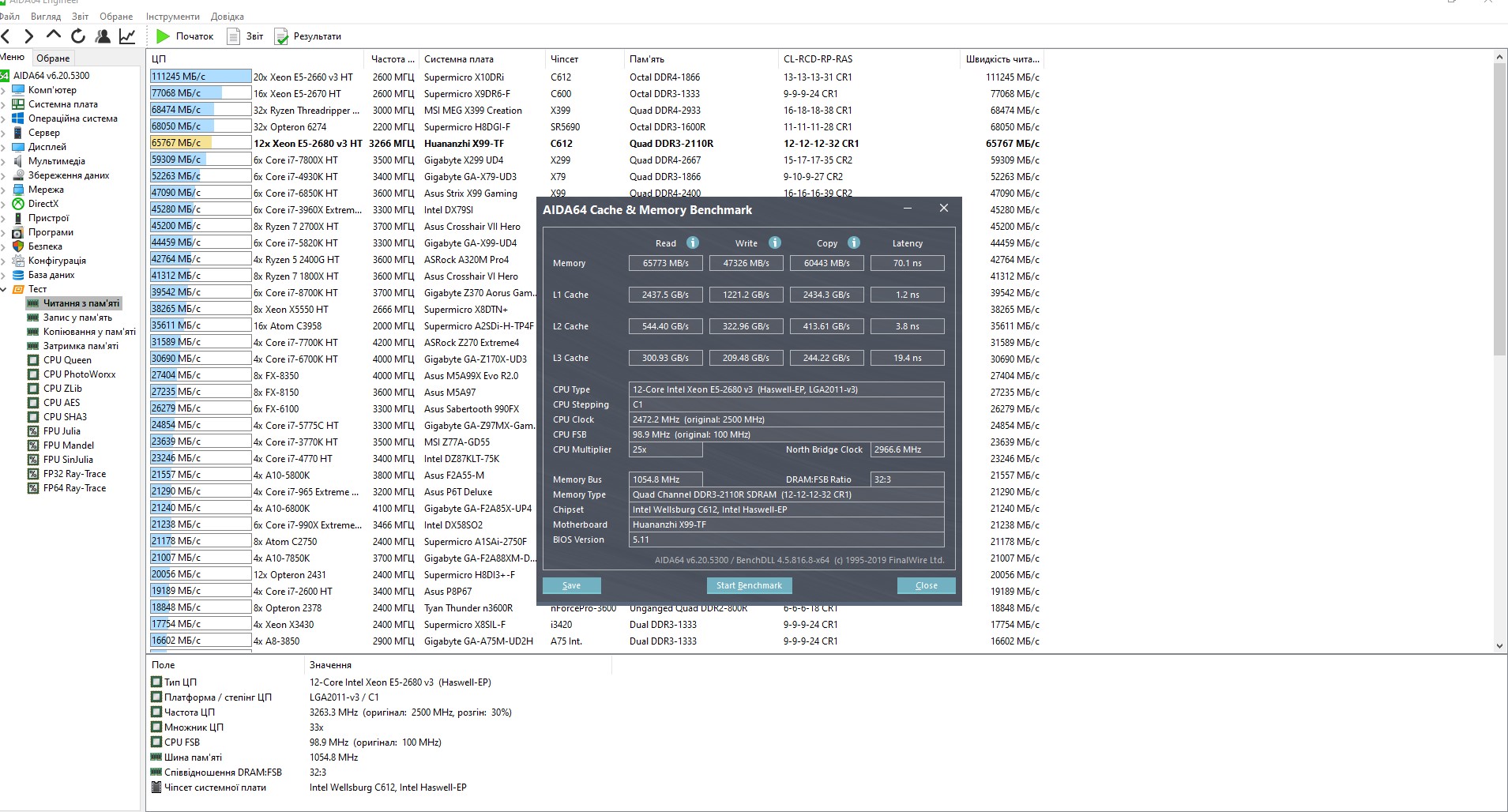Expand the Мультимедіа branch arrow

tap(4, 161)
